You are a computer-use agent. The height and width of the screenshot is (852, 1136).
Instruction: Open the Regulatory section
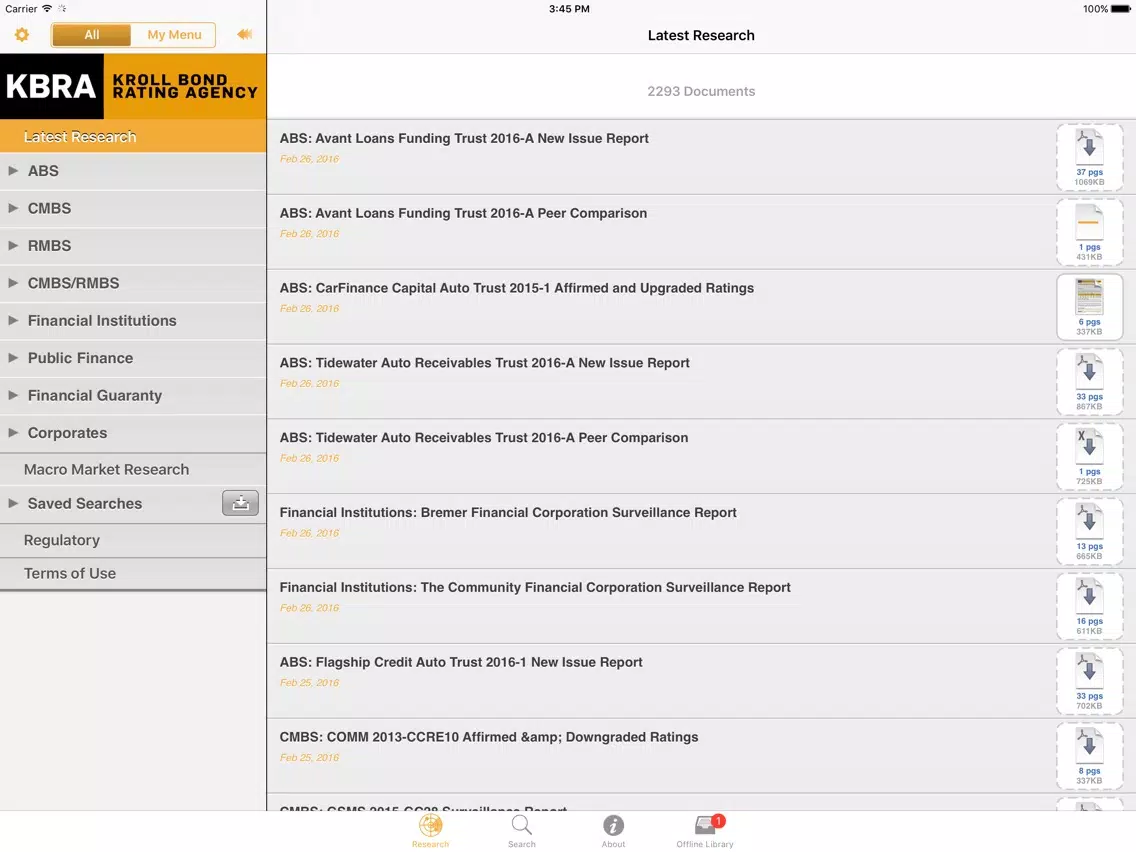[133, 540]
